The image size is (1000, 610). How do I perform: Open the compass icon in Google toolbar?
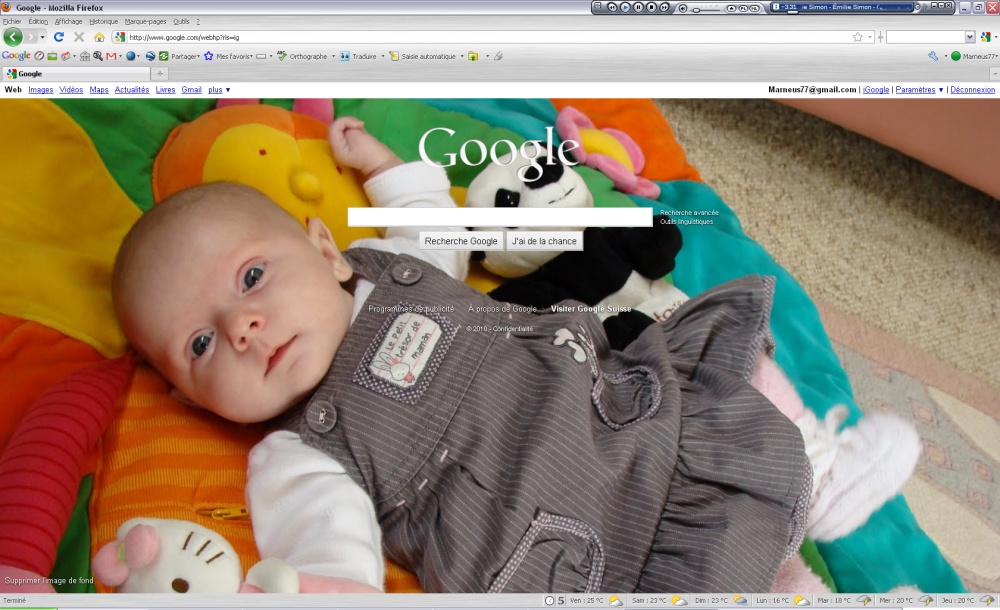click(x=40, y=56)
